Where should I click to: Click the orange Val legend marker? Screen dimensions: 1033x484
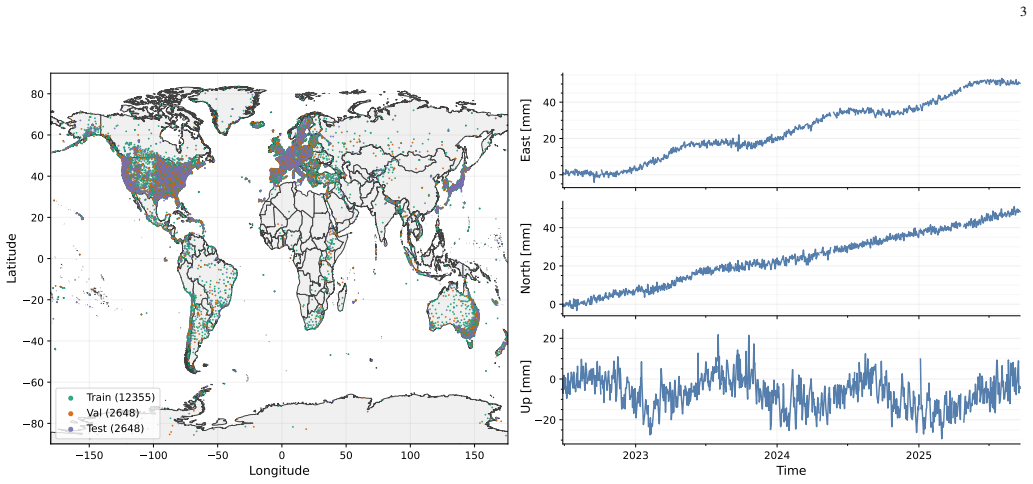(70, 414)
